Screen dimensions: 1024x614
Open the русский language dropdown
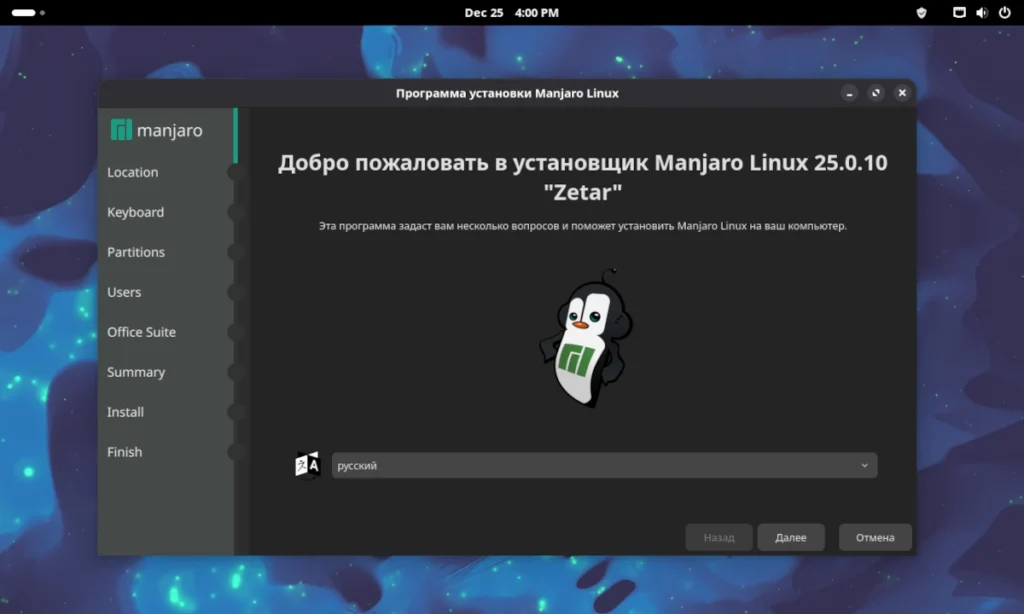[604, 465]
